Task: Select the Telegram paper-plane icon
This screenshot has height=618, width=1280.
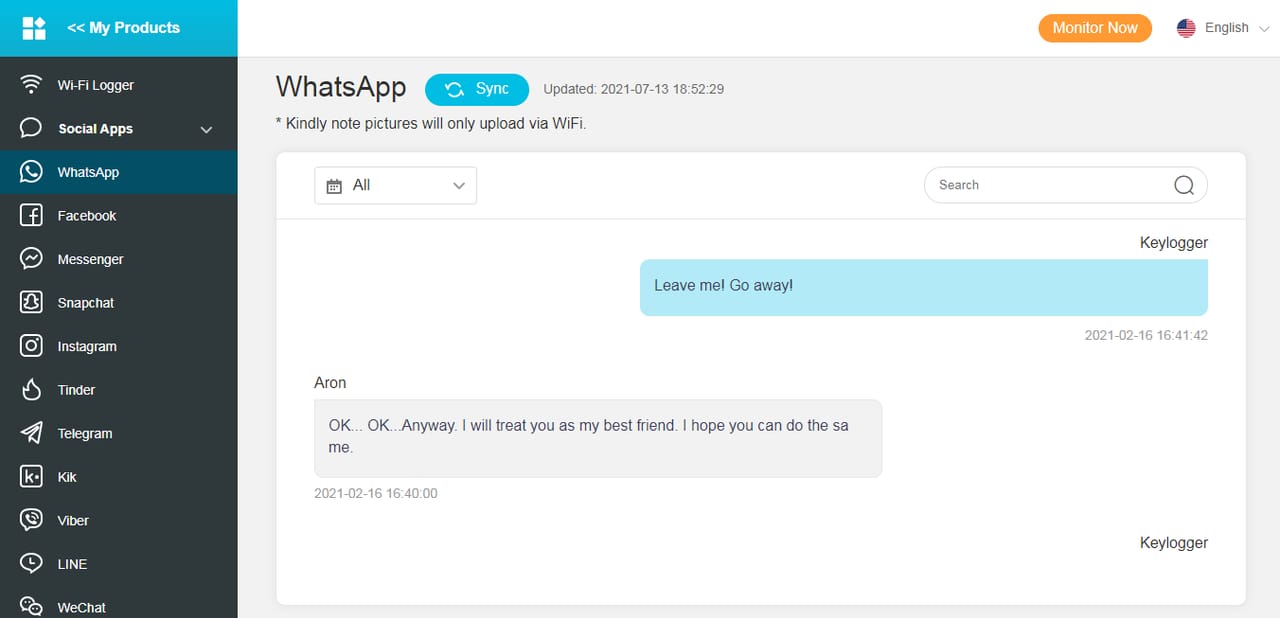Action: [x=31, y=433]
